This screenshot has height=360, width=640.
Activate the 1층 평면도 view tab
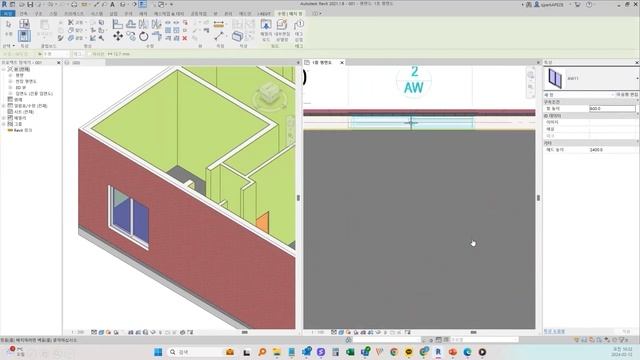pyautogui.click(x=322, y=62)
